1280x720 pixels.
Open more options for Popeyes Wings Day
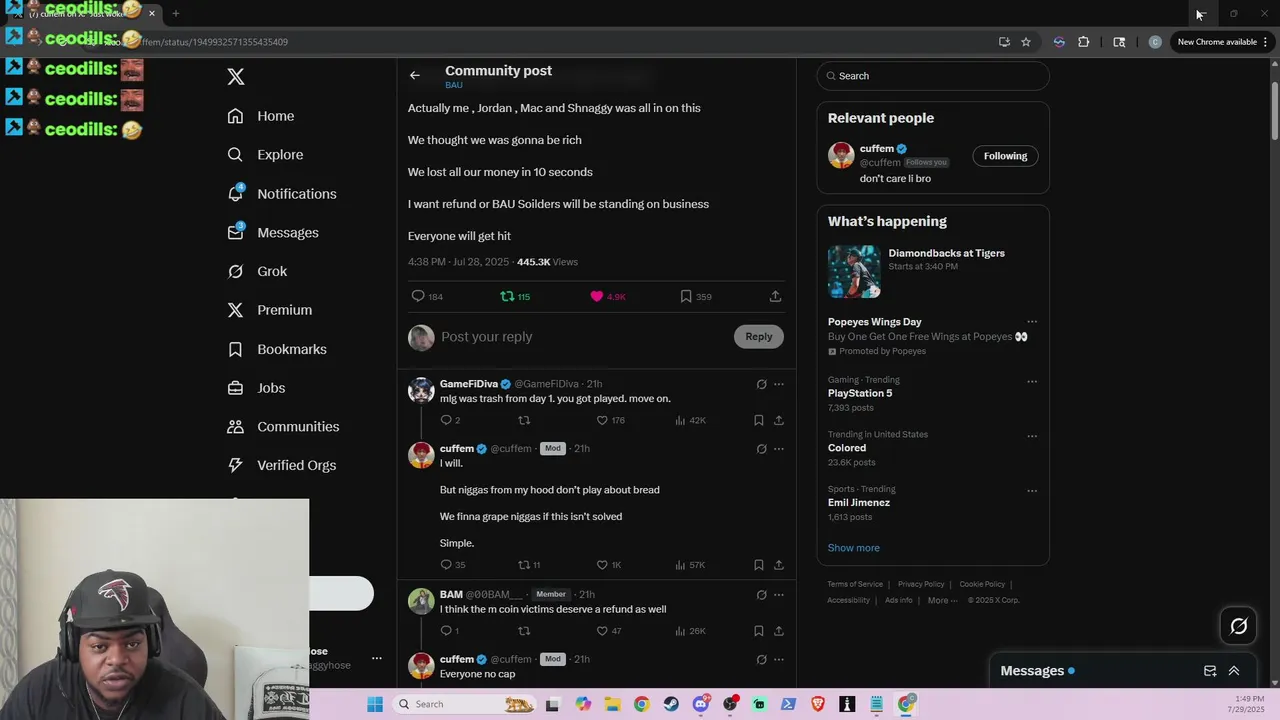tap(1032, 322)
